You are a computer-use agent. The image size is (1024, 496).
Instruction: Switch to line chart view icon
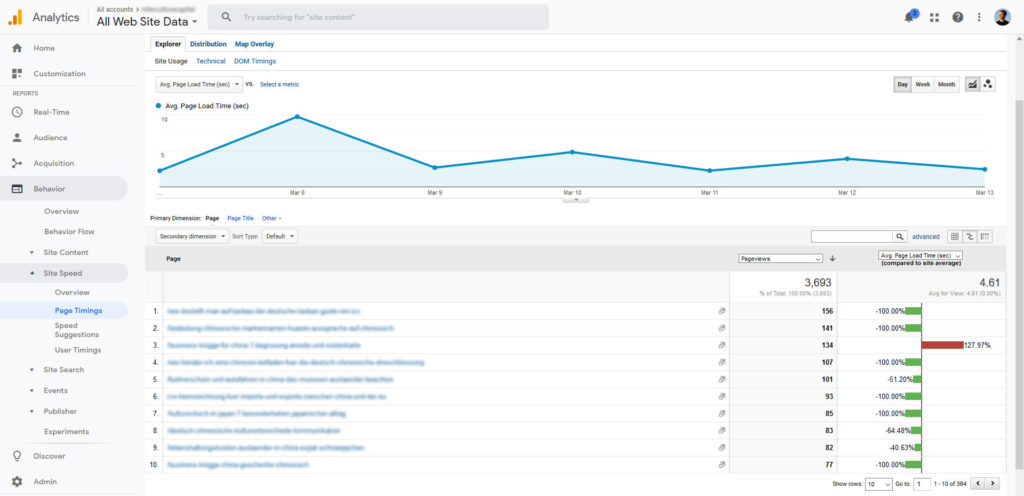972,84
